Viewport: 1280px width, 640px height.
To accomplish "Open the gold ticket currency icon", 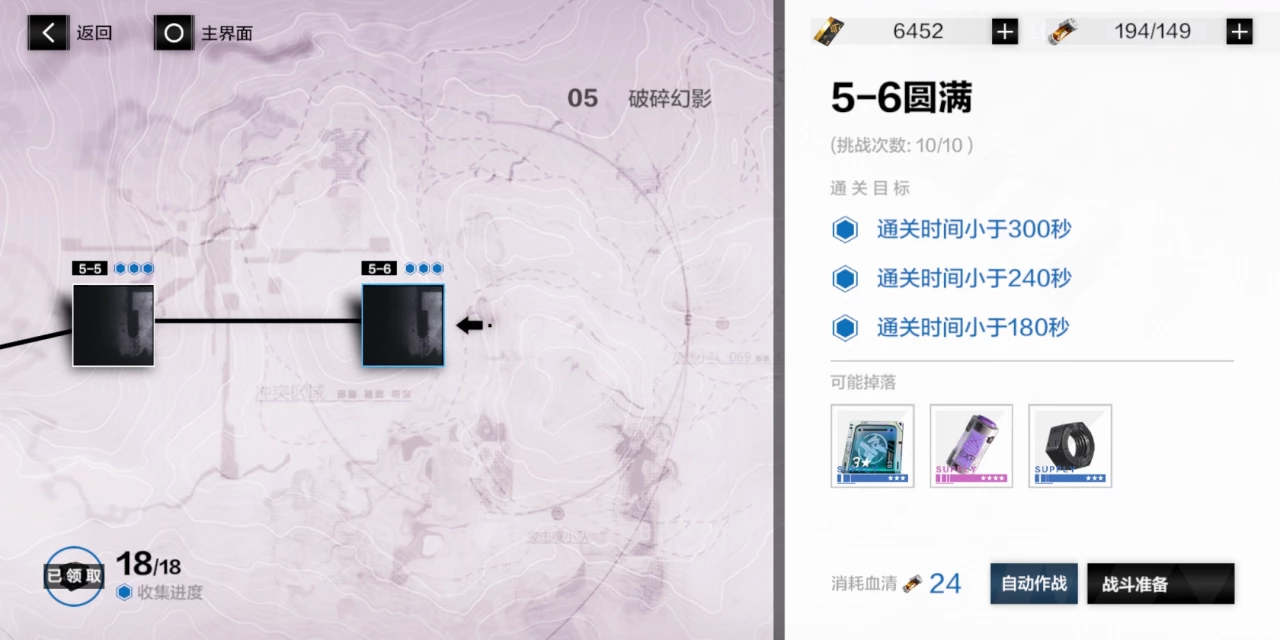I will coord(829,31).
